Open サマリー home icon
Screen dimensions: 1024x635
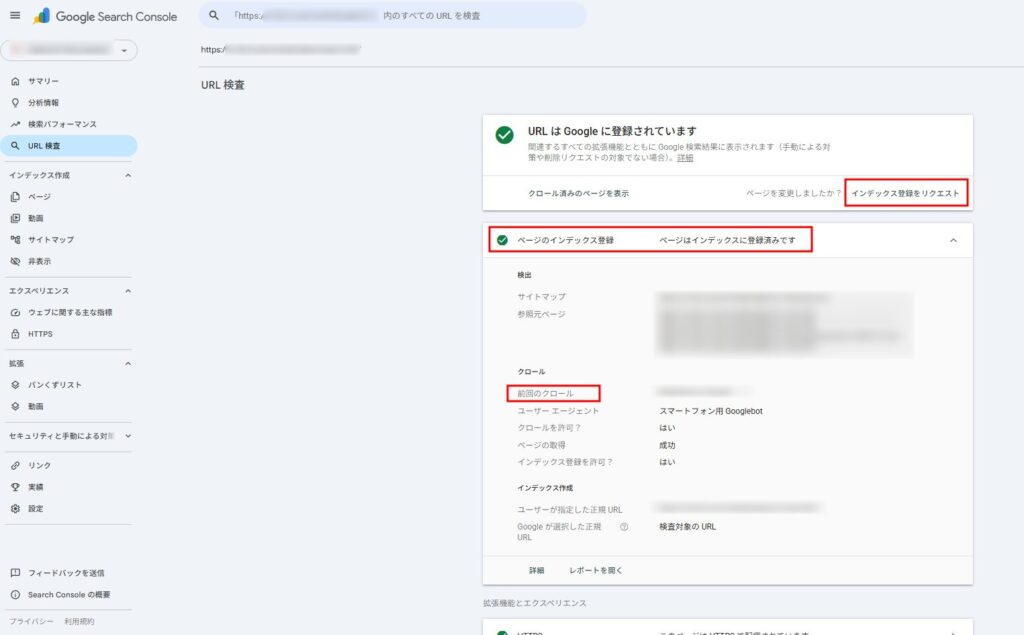(15, 81)
